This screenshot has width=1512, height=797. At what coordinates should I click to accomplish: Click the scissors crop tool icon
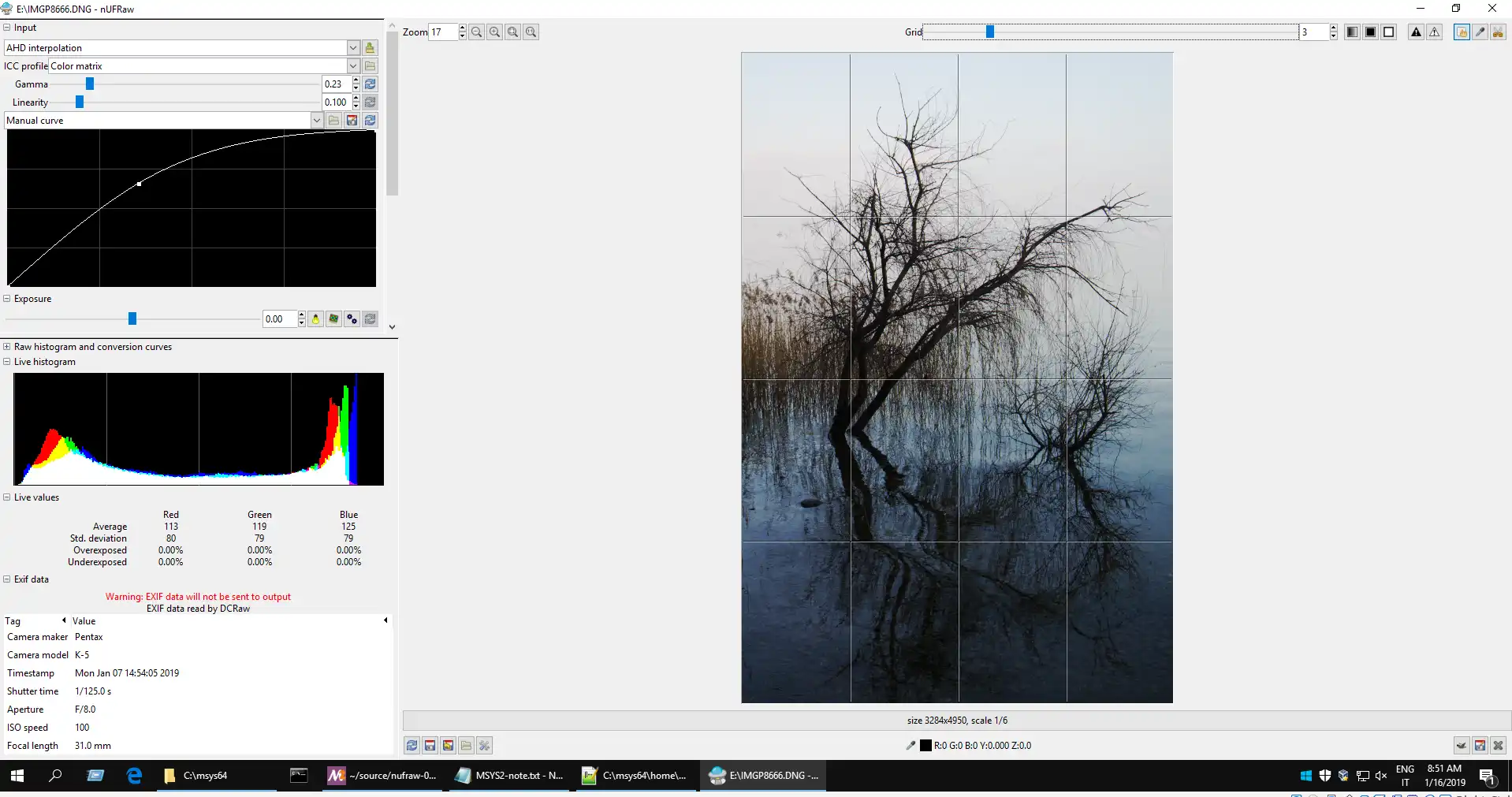tap(1498, 32)
